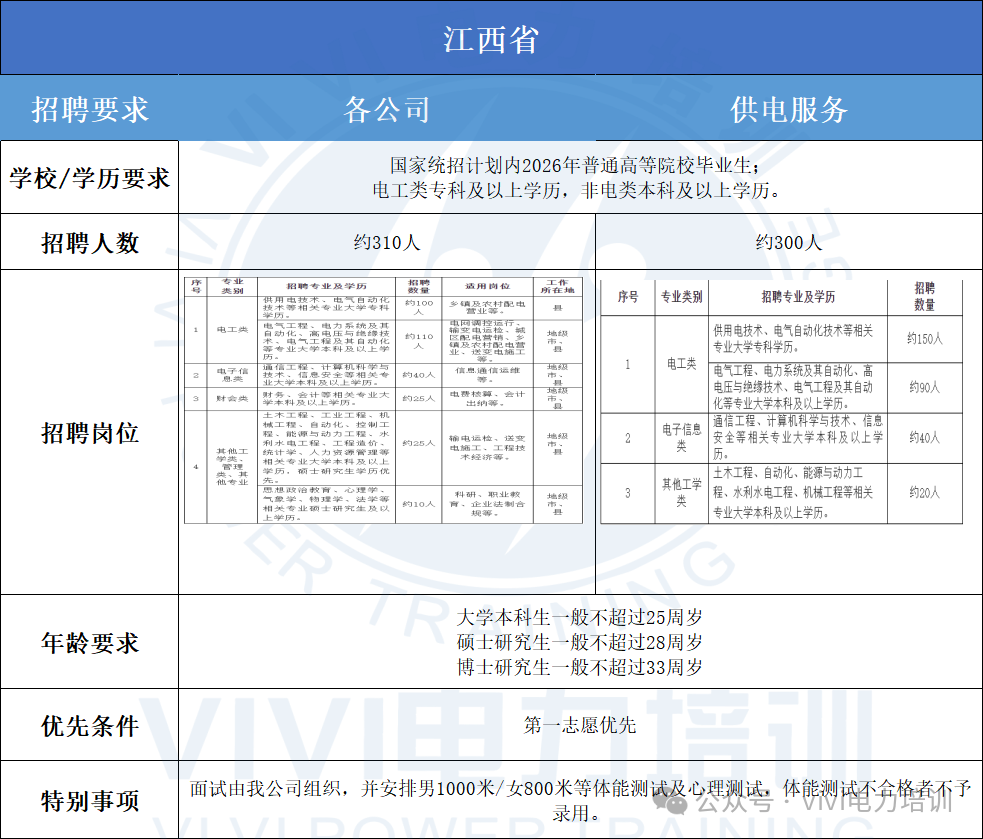983x839 pixels.
Task: Click the 招聘人数 row label
Action: pos(89,243)
